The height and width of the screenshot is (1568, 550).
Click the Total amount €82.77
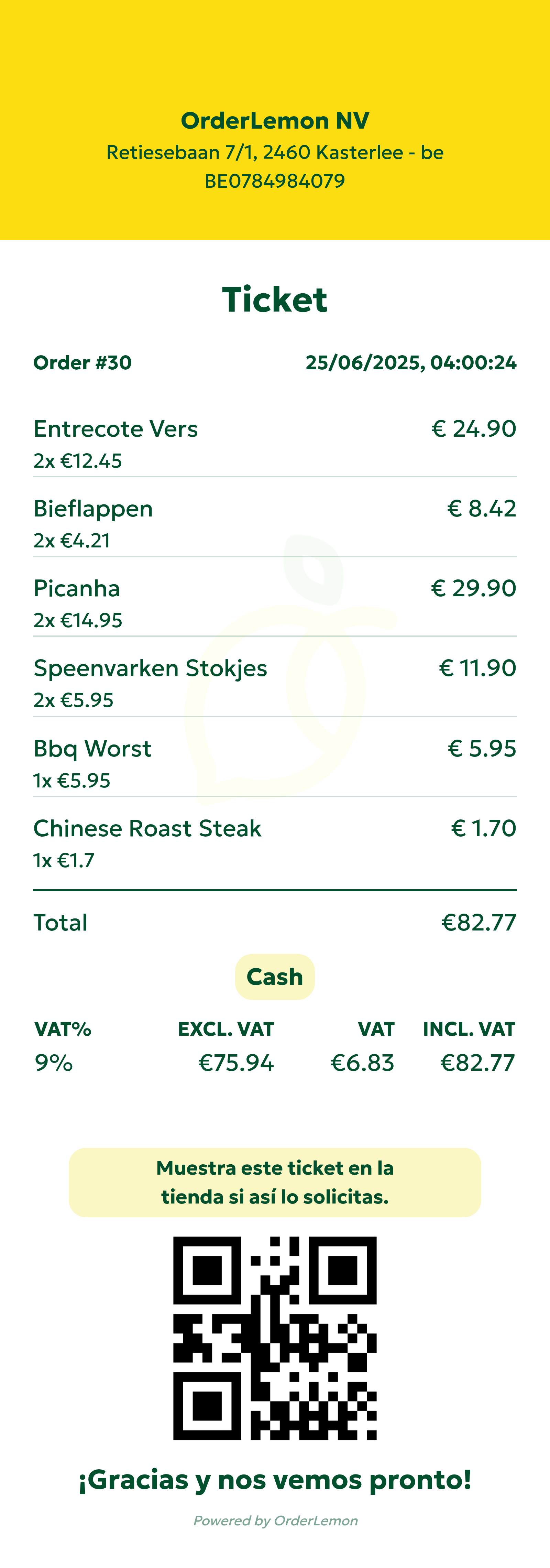click(478, 923)
